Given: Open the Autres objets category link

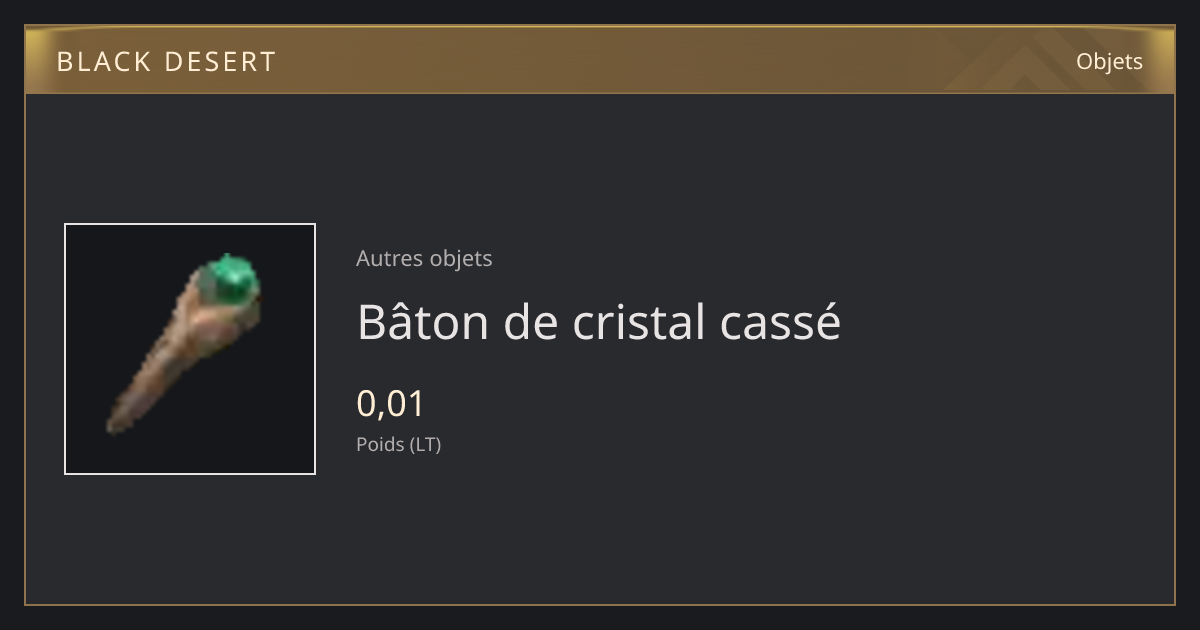Looking at the screenshot, I should [424, 258].
